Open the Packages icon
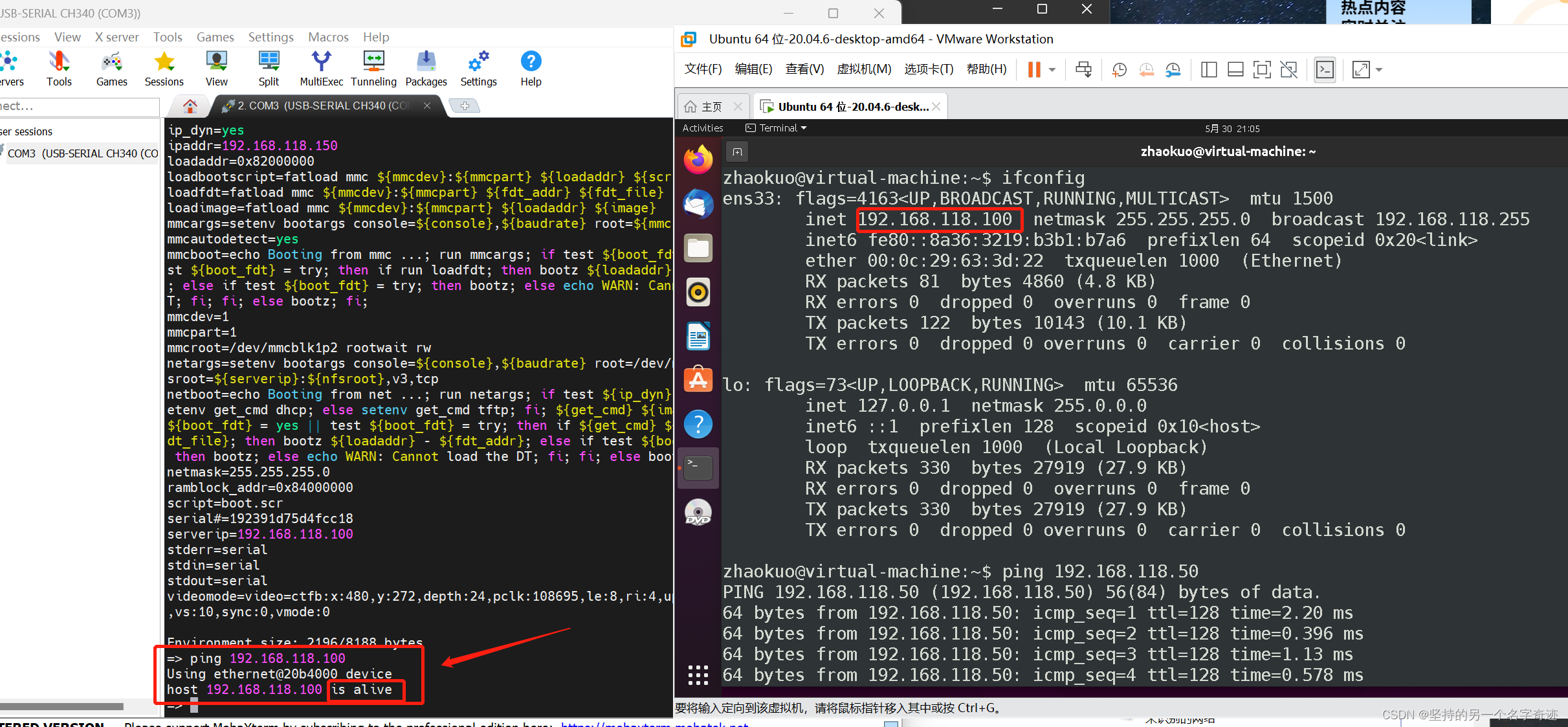Image resolution: width=1568 pixels, height=727 pixels. [426, 69]
